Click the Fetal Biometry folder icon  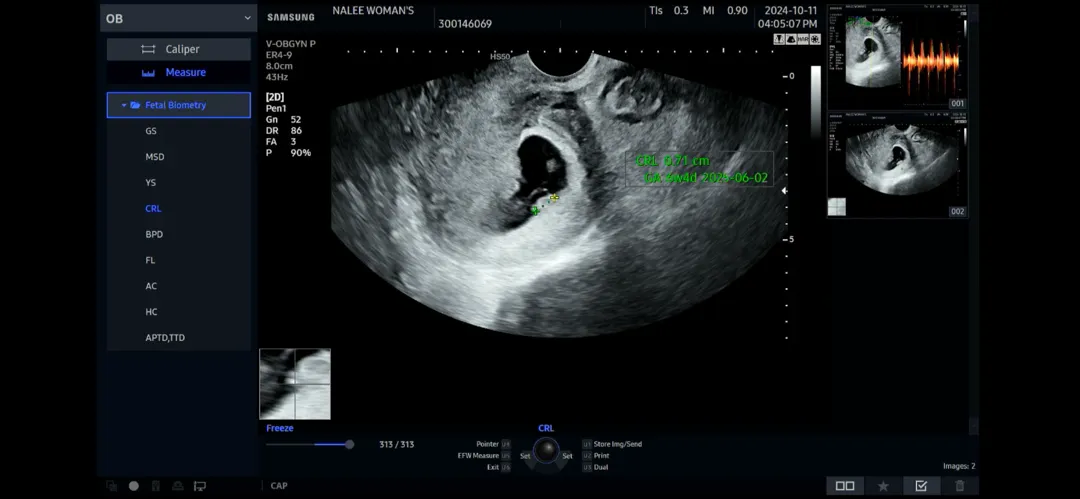coord(136,105)
